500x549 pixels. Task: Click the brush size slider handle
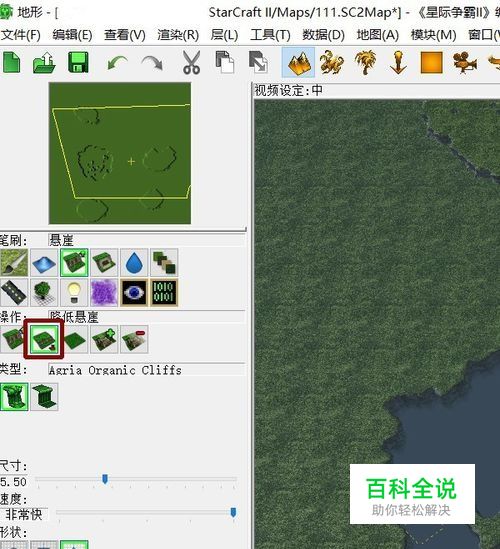[x=105, y=479]
